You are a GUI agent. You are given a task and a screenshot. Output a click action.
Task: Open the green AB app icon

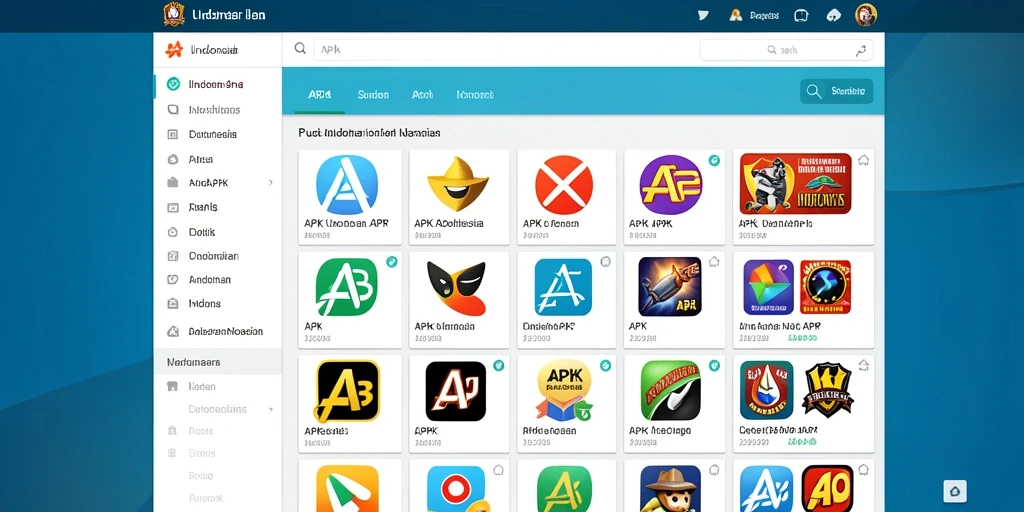[x=346, y=287]
